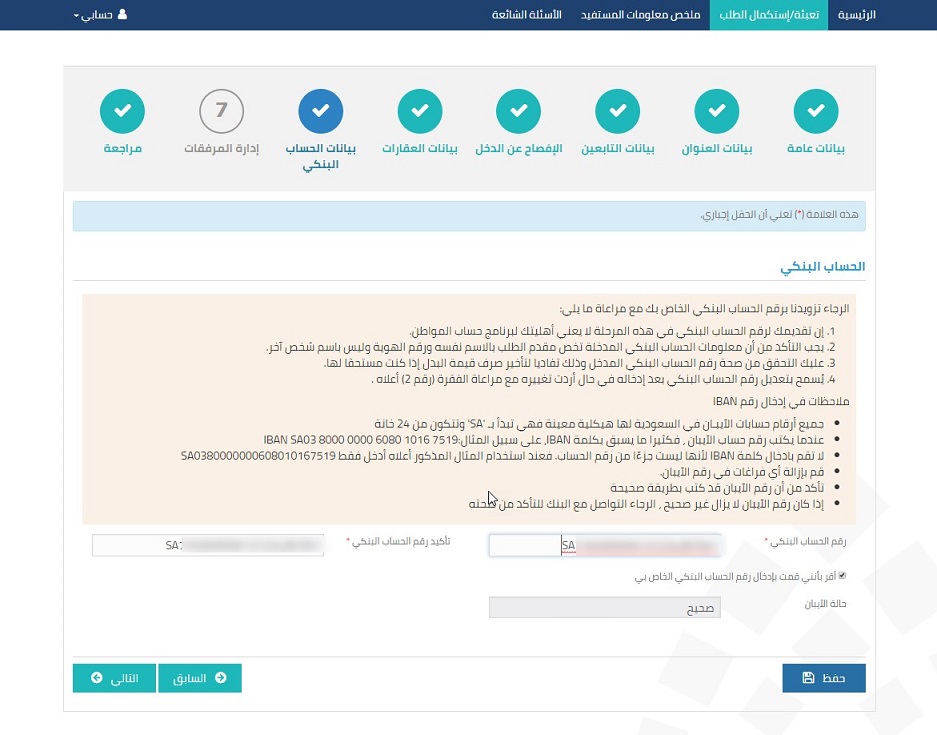
Task: Click the ملاحظات في إدخال رقم IBAN heading
Action: click(x=780, y=402)
